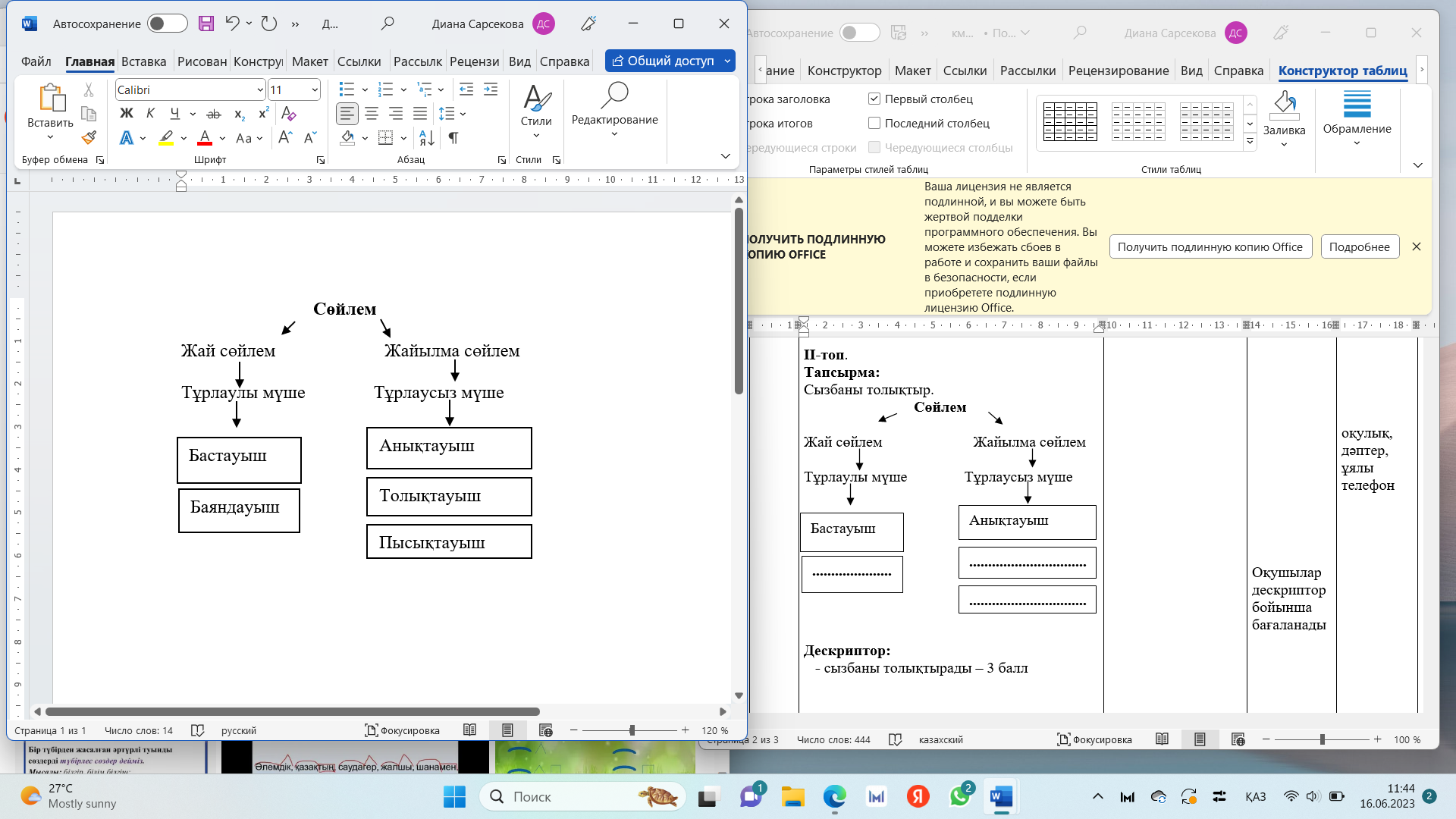
Task: Switch to the Вставка ribbon tab
Action: tap(143, 61)
